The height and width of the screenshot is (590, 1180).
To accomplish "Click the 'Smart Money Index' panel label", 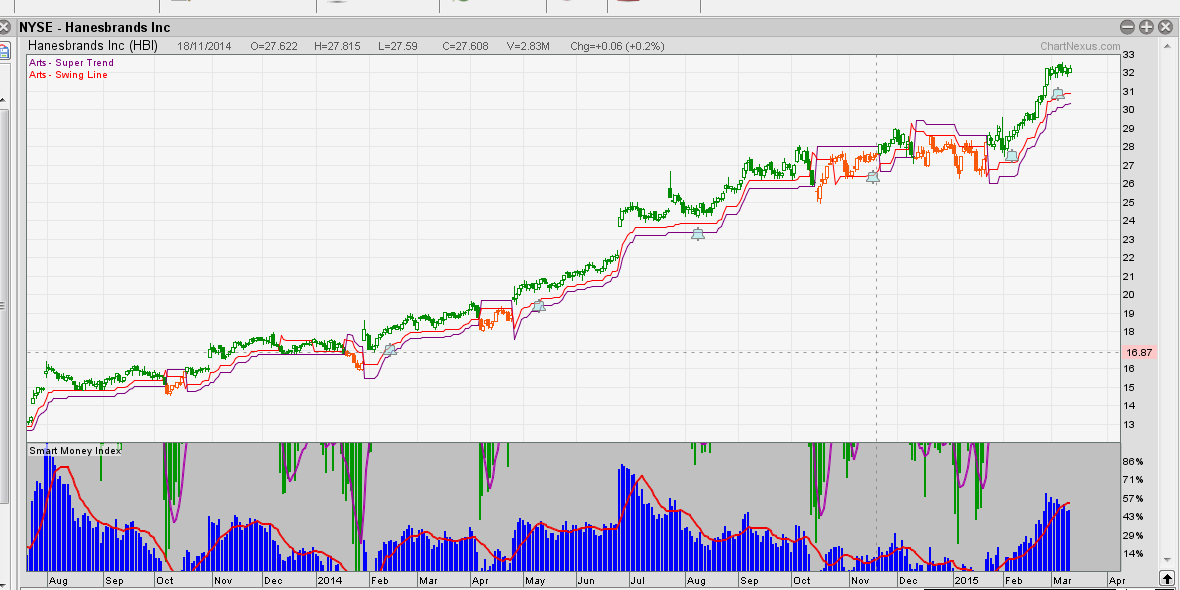I will click(75, 450).
